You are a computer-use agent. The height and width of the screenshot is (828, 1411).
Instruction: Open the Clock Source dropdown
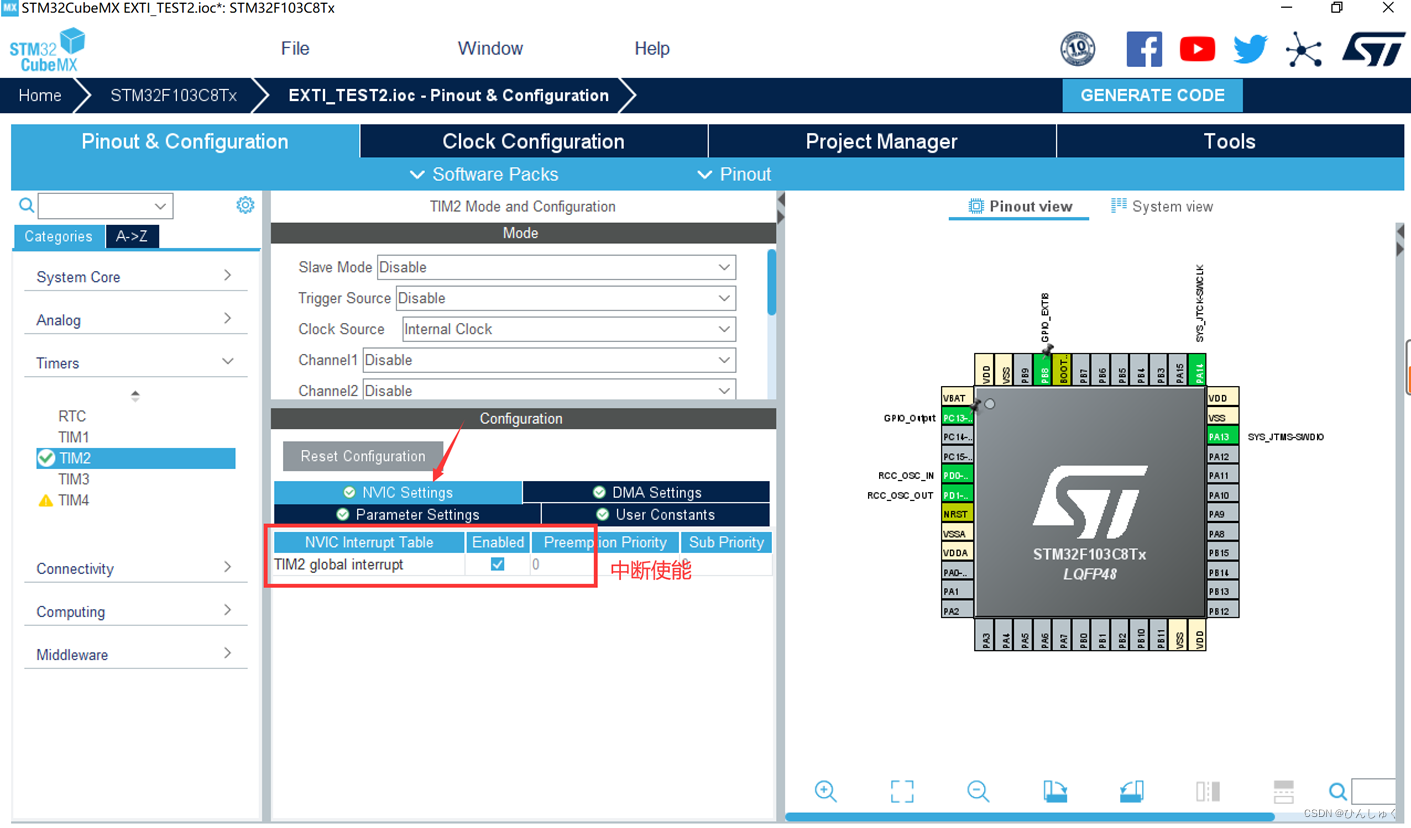569,329
